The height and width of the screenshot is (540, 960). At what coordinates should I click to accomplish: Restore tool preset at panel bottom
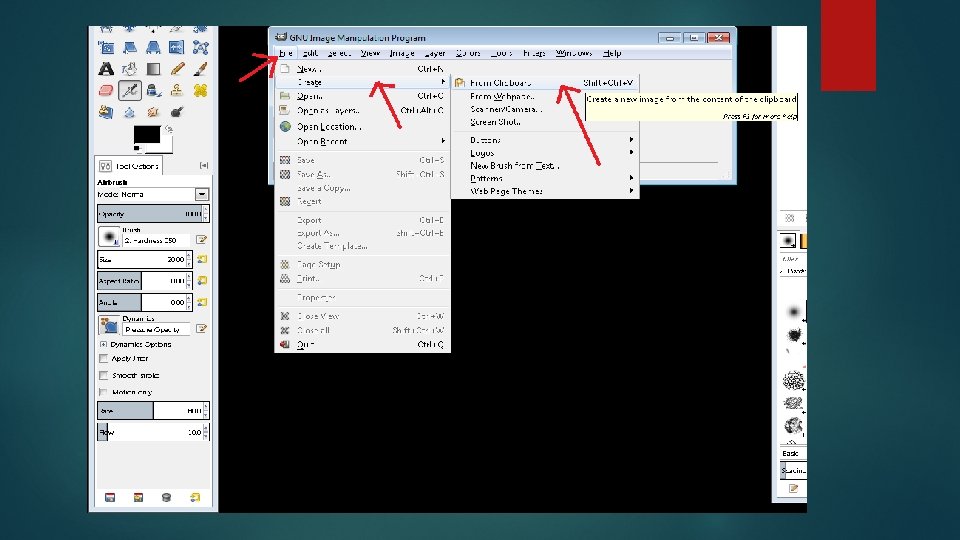pos(138,497)
